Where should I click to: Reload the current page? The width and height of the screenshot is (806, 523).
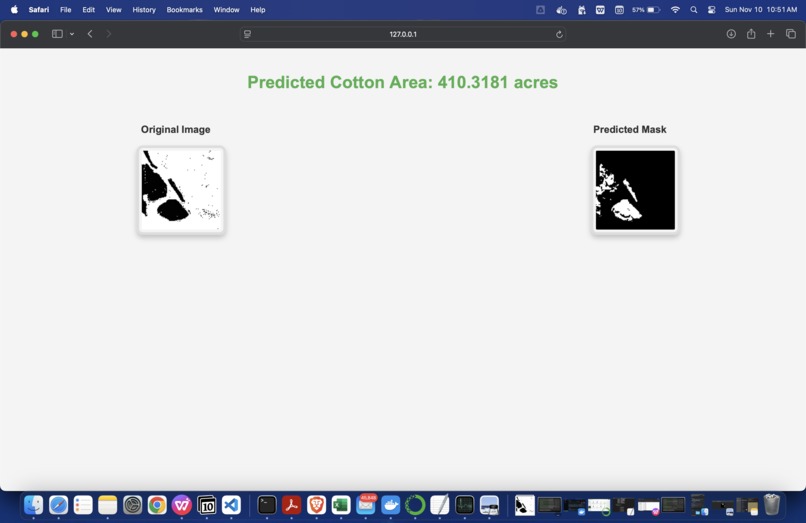[x=559, y=34]
